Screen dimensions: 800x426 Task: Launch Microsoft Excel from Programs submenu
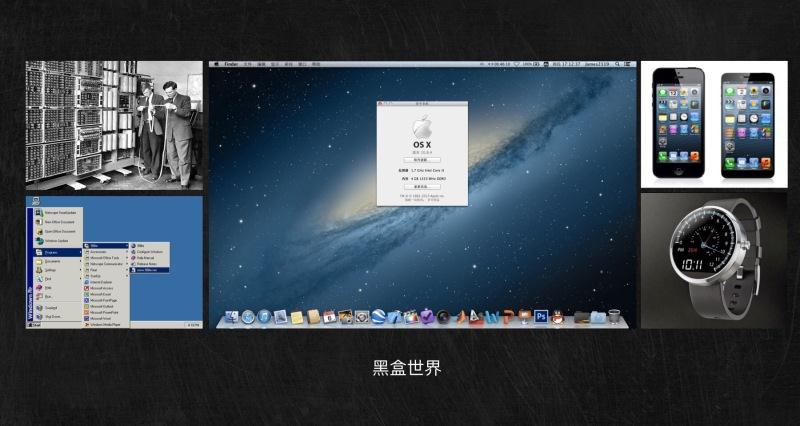tap(106, 294)
